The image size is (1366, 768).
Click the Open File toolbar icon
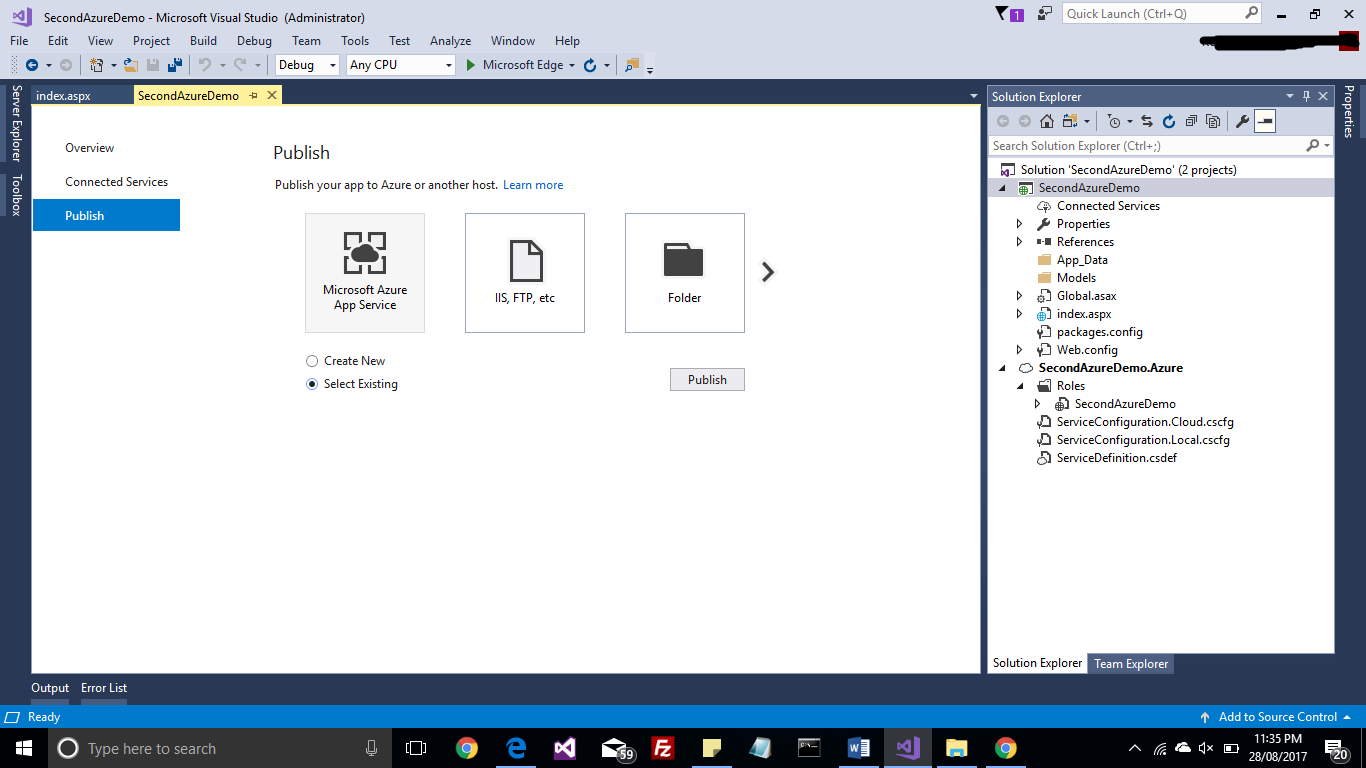click(x=131, y=65)
